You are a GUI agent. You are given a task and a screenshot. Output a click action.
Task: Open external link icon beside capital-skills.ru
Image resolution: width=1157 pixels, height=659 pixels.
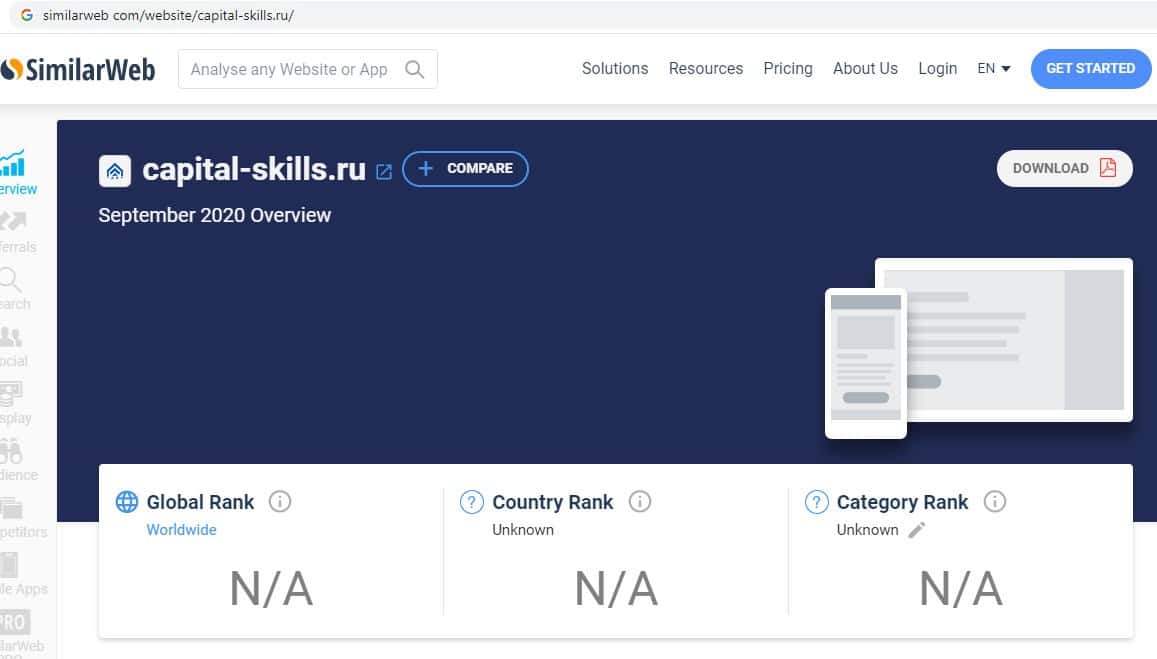[x=384, y=171]
